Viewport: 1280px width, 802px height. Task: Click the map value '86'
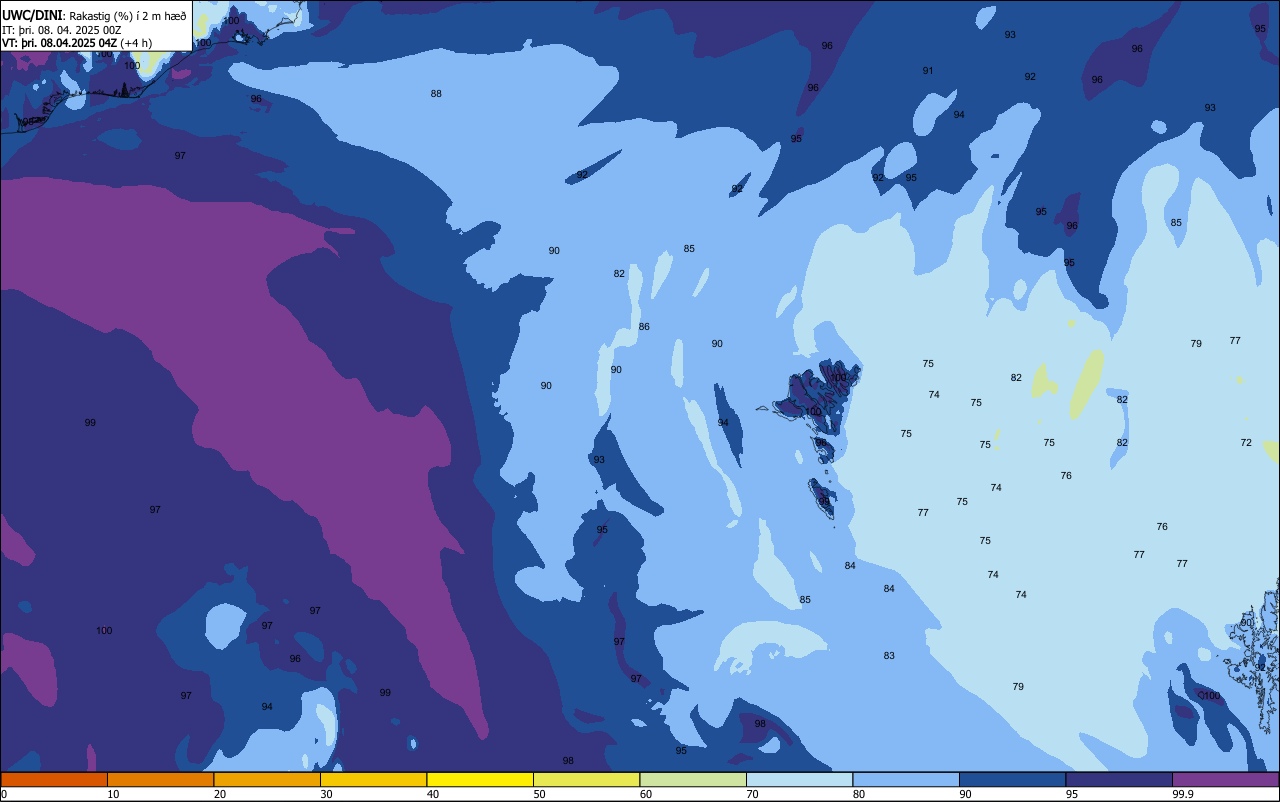644,327
